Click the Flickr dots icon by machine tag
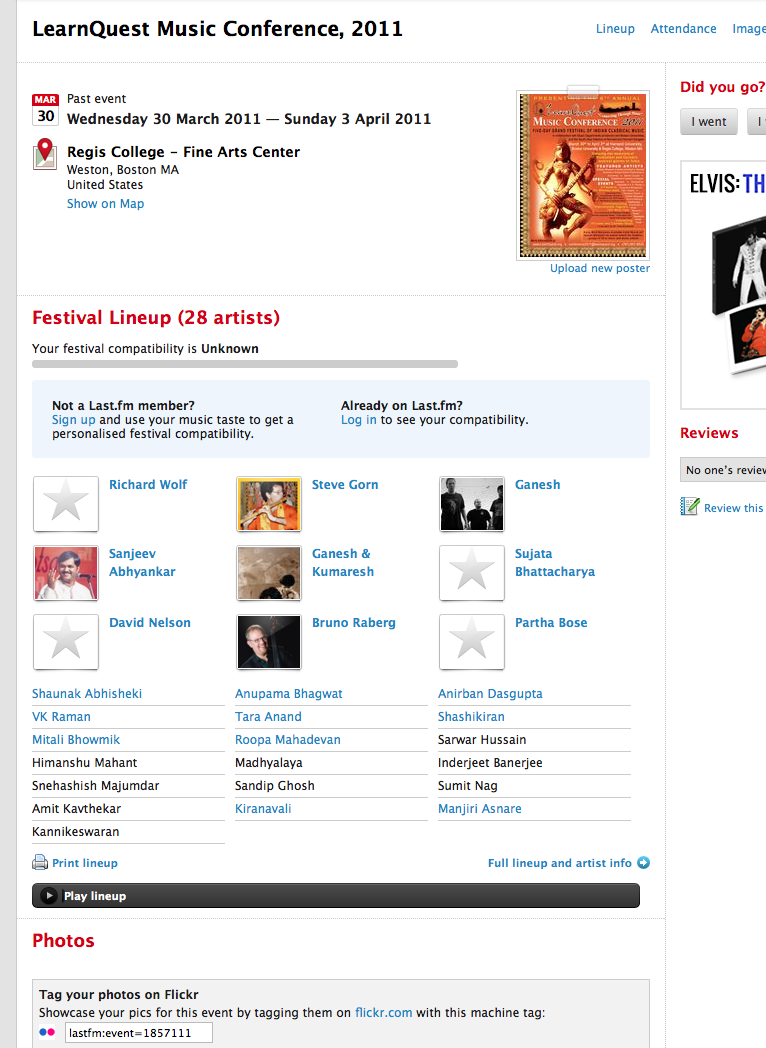Screen dimensions: 766x1048 click(x=47, y=1032)
